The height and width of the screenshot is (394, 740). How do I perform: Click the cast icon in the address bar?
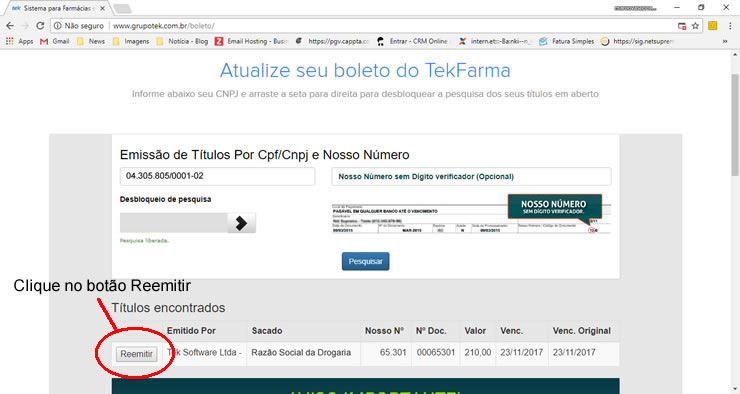click(682, 26)
